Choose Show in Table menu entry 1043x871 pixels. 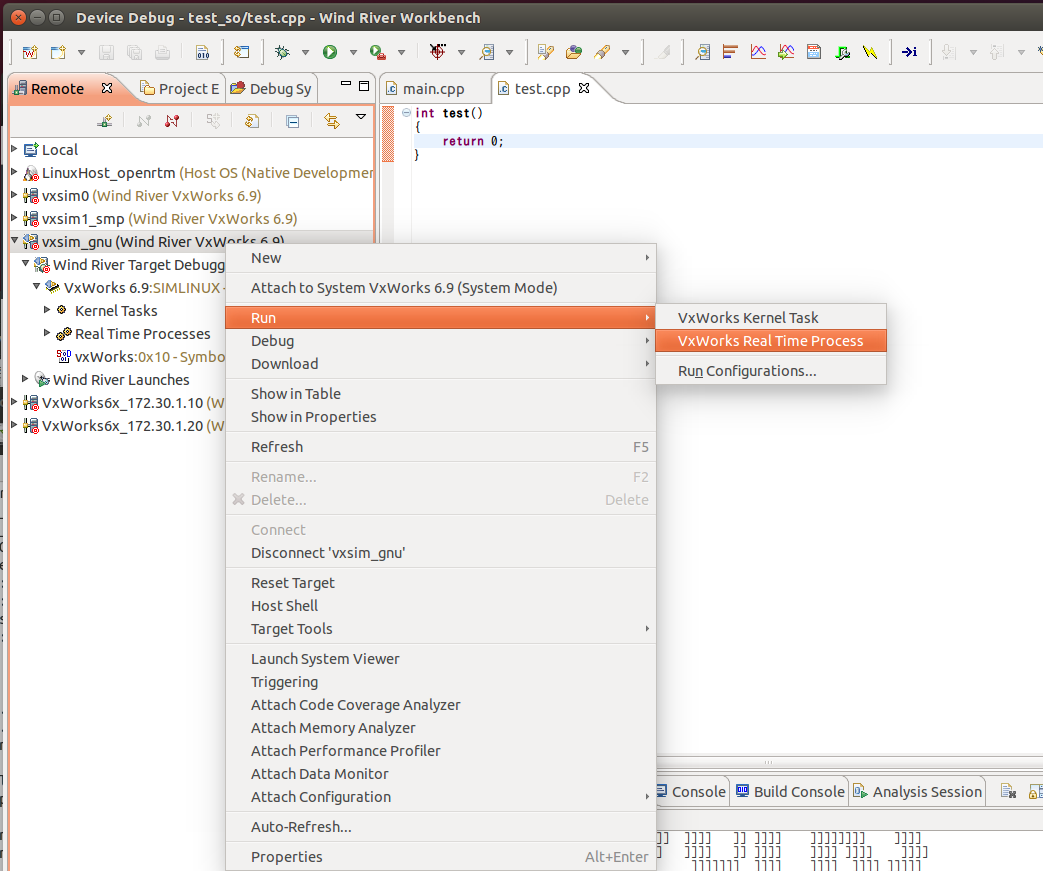(x=441, y=394)
